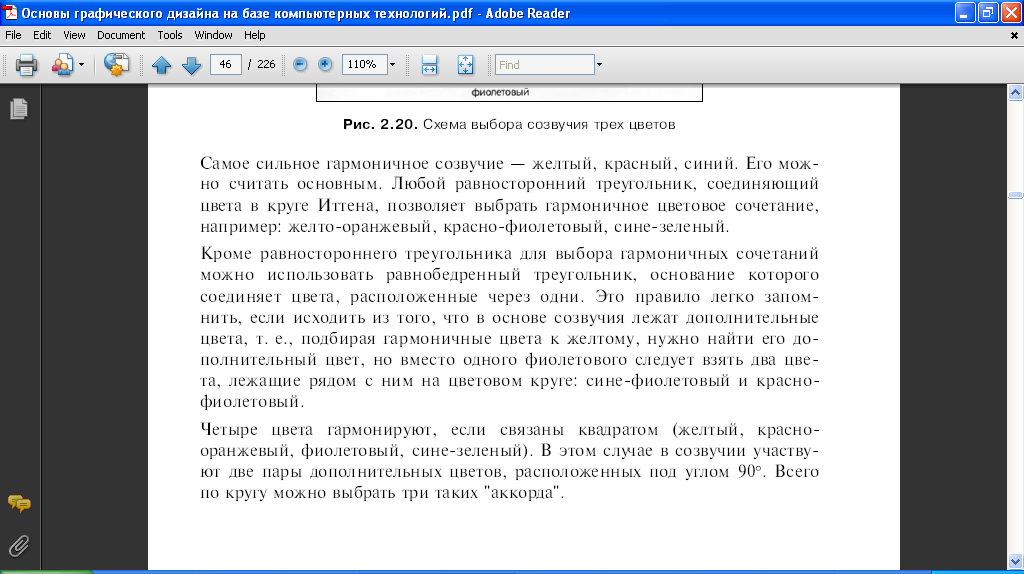This screenshot has width=1024, height=574.
Task: Click the paragraph starting 'Четыре цвета'
Action: pyautogui.click(x=509, y=461)
